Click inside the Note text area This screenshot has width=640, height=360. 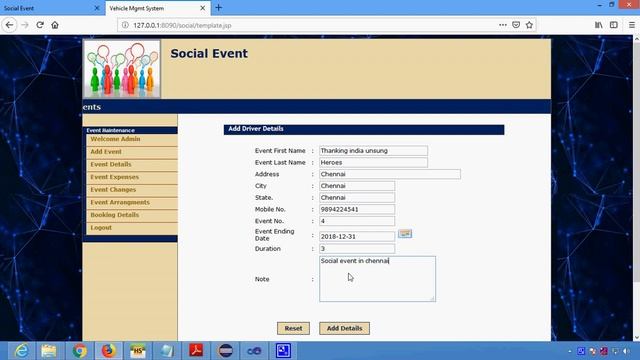(x=377, y=279)
